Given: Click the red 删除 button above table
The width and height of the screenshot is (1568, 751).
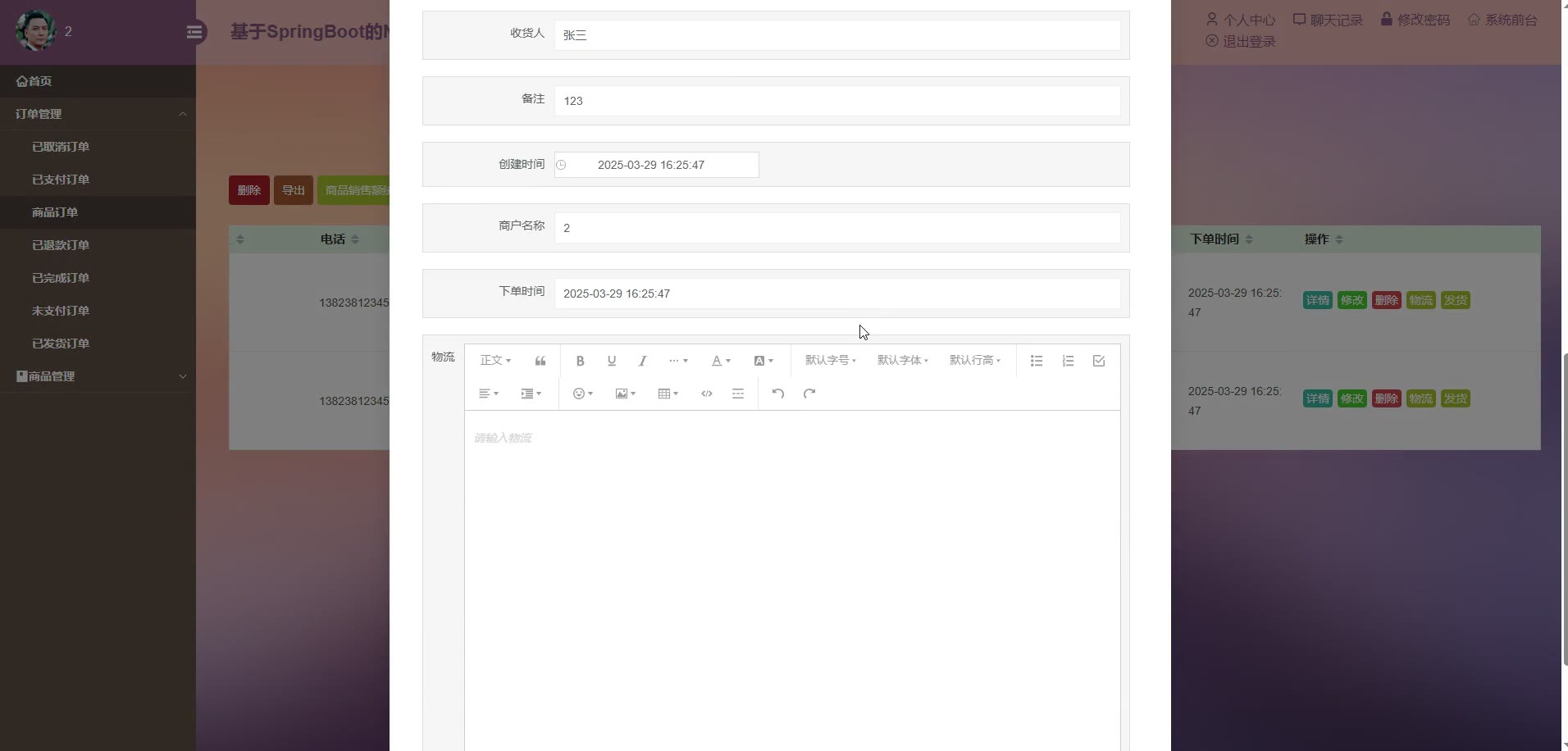Looking at the screenshot, I should (249, 190).
